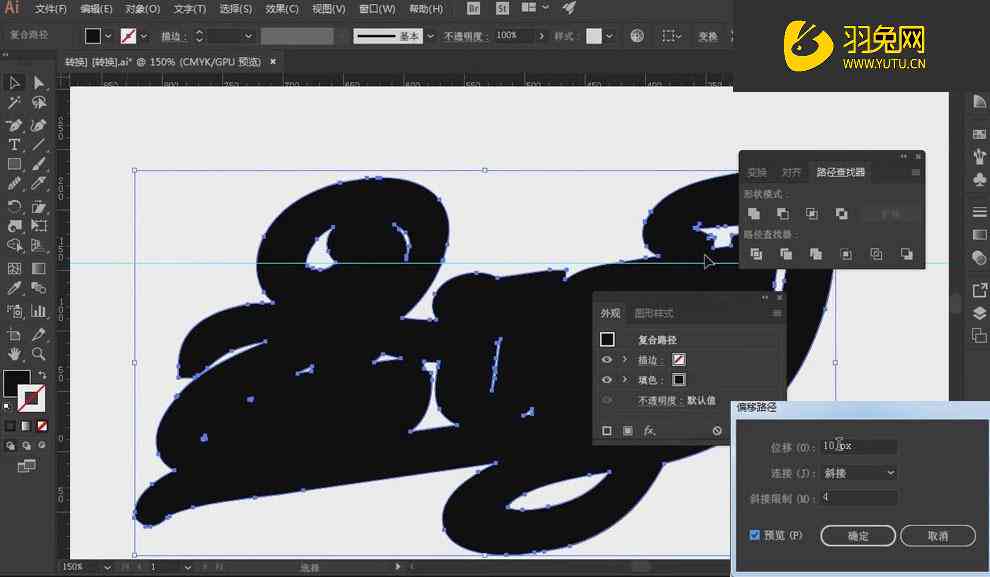Switch to 图形样式 graphic styles tab

[x=653, y=313]
